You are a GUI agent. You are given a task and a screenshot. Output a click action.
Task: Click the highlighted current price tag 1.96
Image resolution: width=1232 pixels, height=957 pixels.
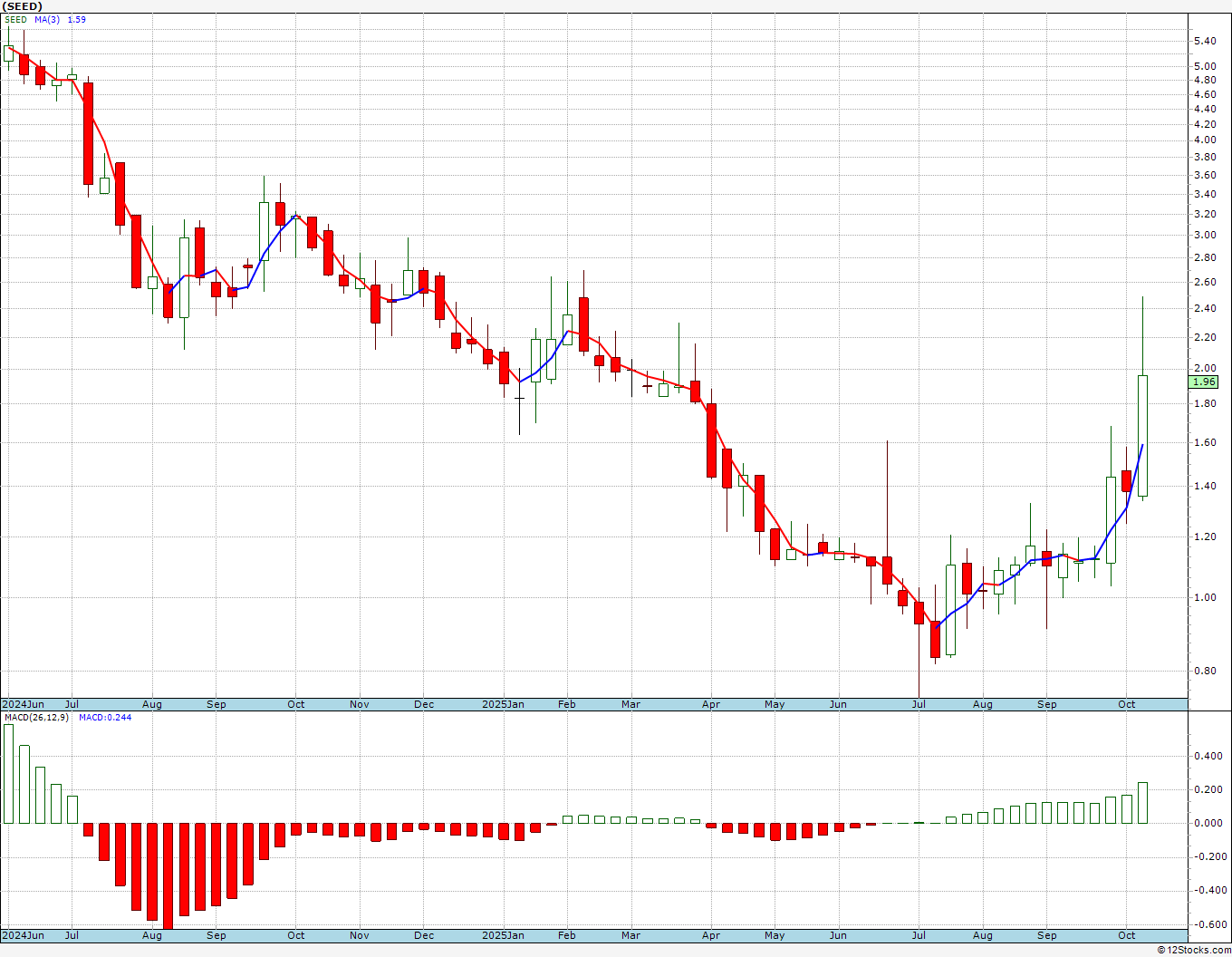pos(1204,382)
